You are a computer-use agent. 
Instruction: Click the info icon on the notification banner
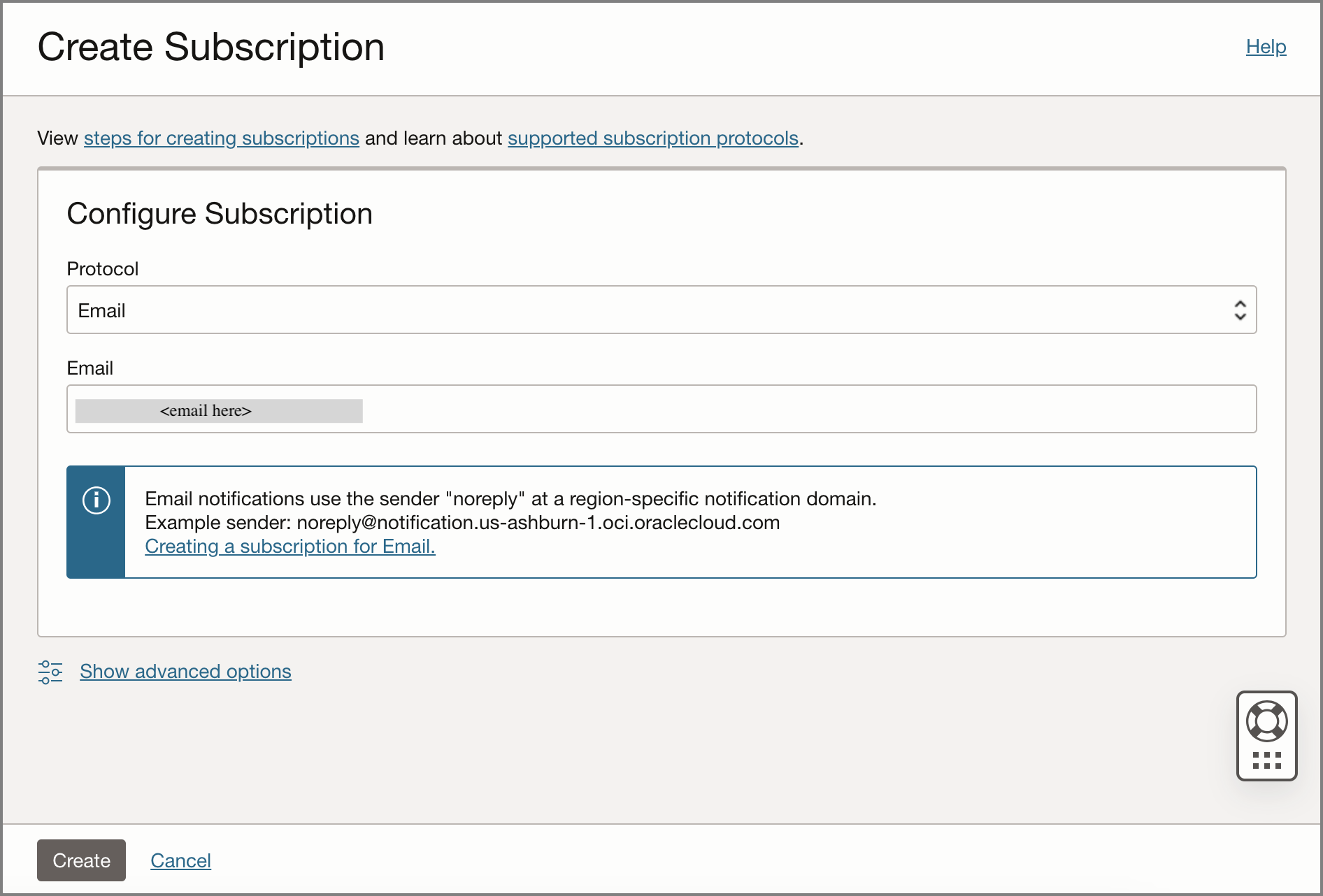96,500
